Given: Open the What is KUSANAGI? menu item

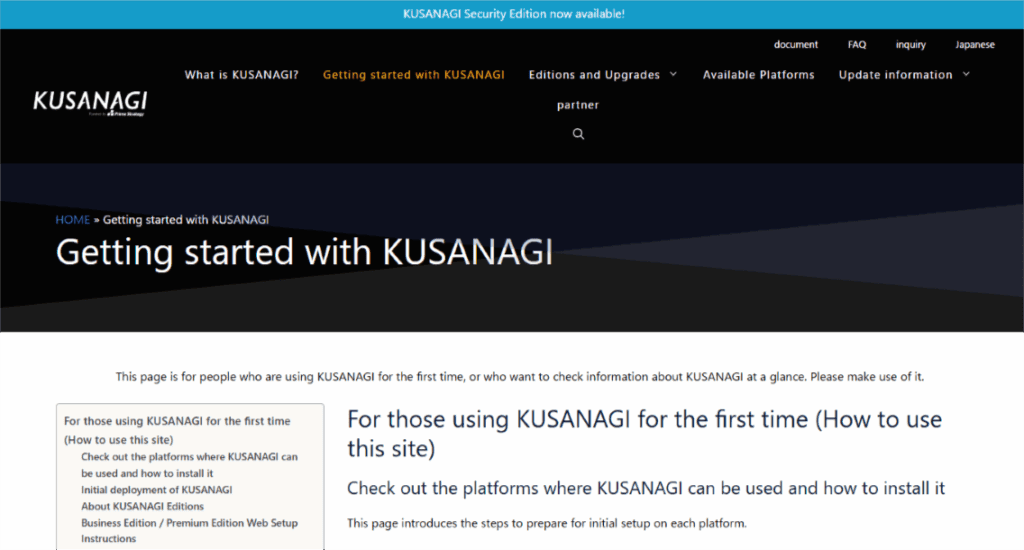Looking at the screenshot, I should click(241, 74).
